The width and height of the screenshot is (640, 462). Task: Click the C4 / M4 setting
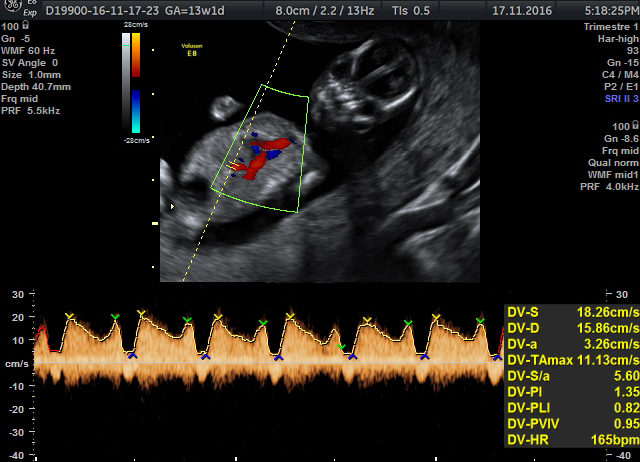[x=620, y=75]
